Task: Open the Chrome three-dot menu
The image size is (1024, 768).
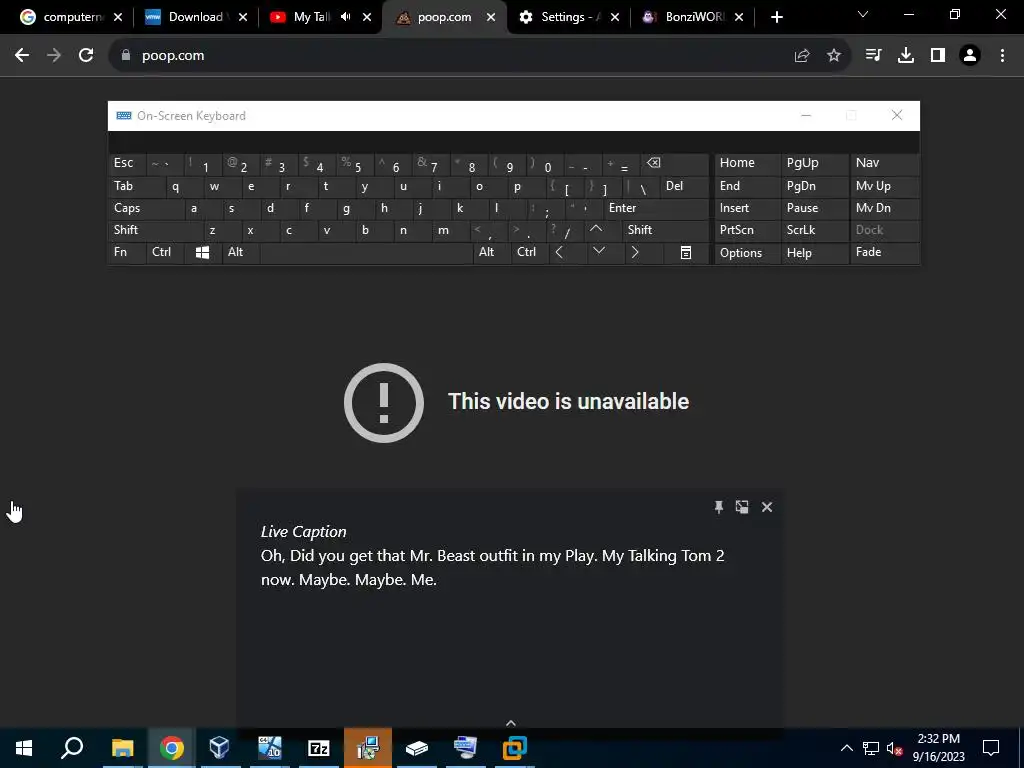Action: [1002, 56]
